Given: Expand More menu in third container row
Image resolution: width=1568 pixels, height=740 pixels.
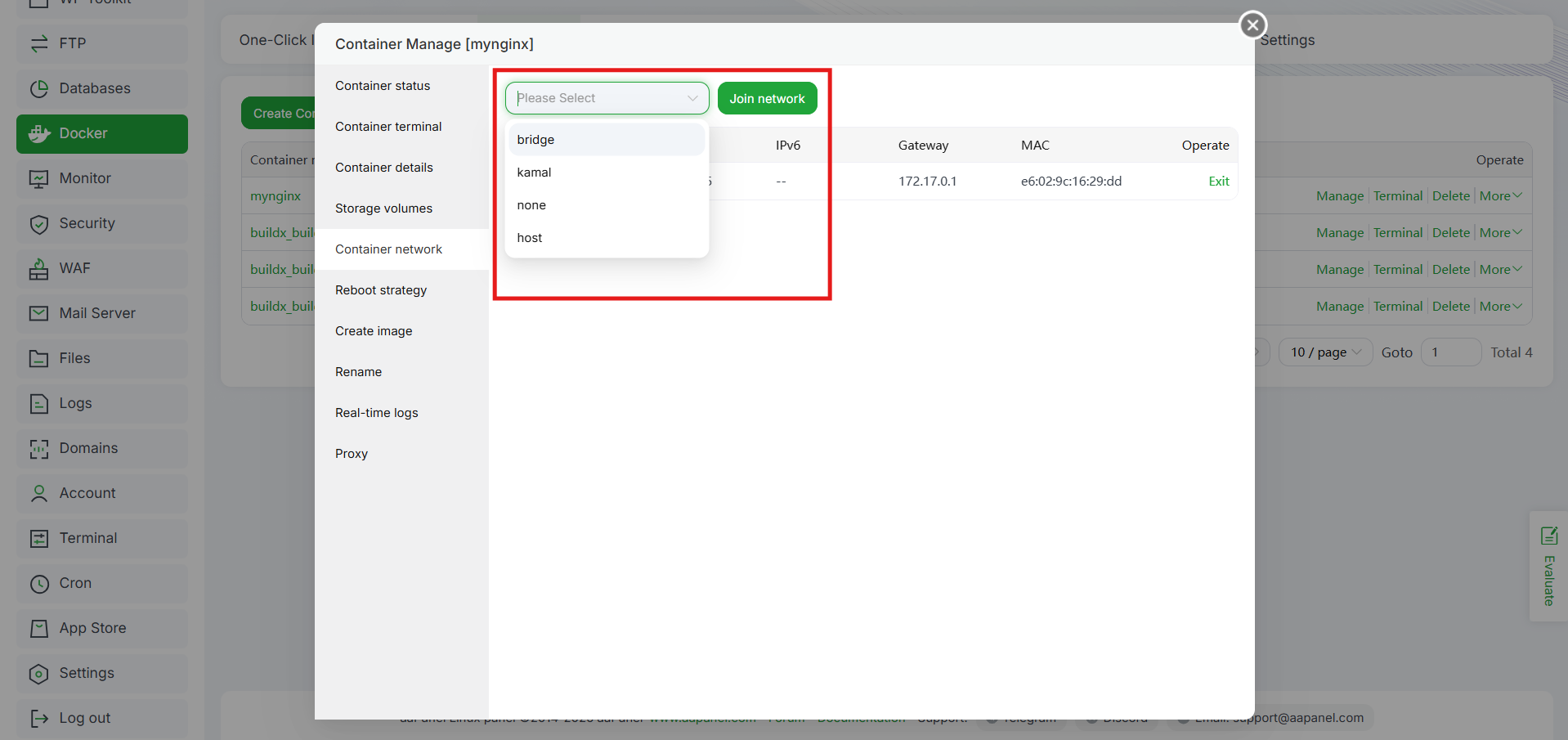Looking at the screenshot, I should click(1500, 270).
